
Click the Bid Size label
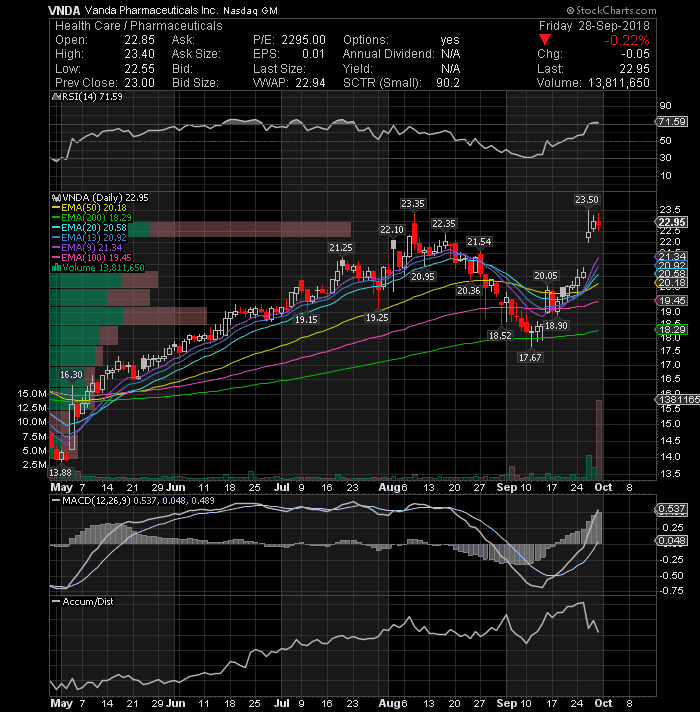(195, 83)
